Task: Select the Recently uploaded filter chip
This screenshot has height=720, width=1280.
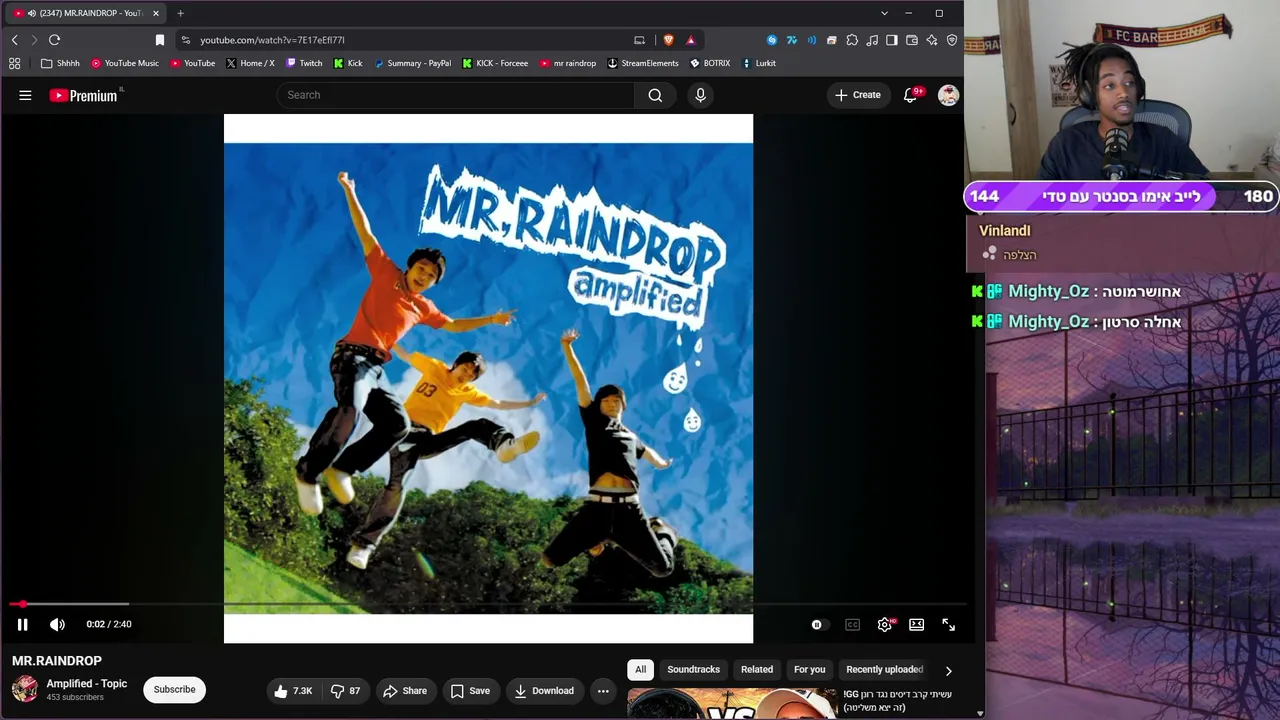Action: 884,669
